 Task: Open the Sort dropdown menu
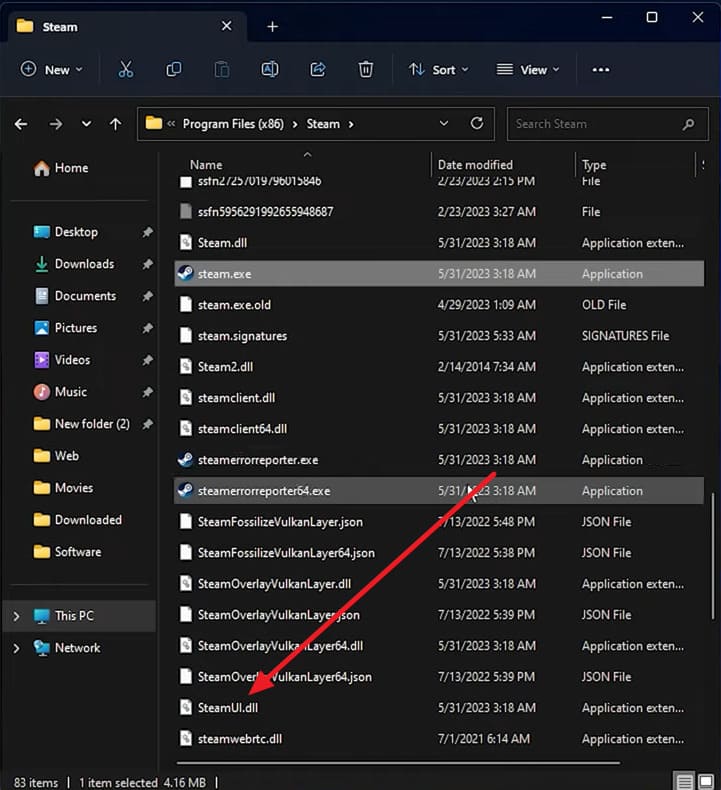coord(438,70)
